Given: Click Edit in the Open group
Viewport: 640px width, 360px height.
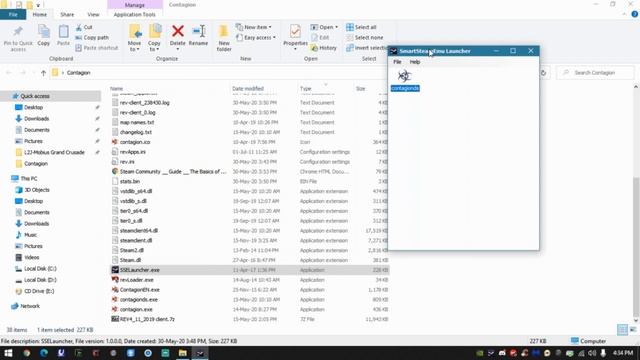Looking at the screenshot, I should click(x=320, y=38).
